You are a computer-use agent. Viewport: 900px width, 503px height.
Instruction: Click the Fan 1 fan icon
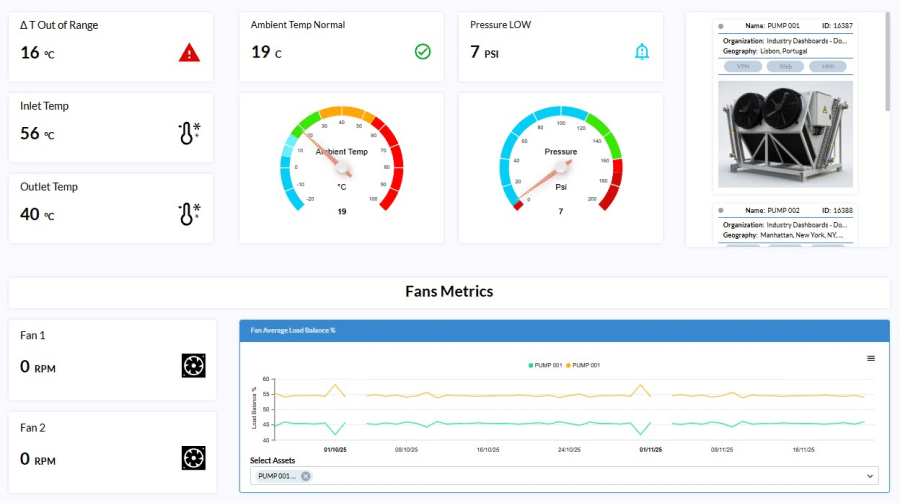(x=193, y=366)
